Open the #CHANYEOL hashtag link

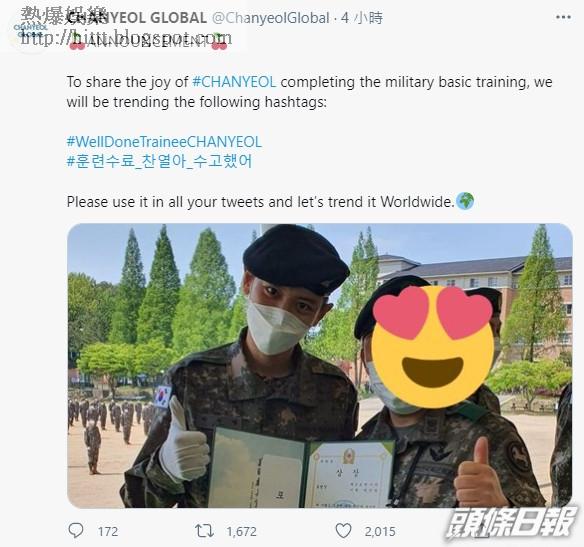[234, 82]
